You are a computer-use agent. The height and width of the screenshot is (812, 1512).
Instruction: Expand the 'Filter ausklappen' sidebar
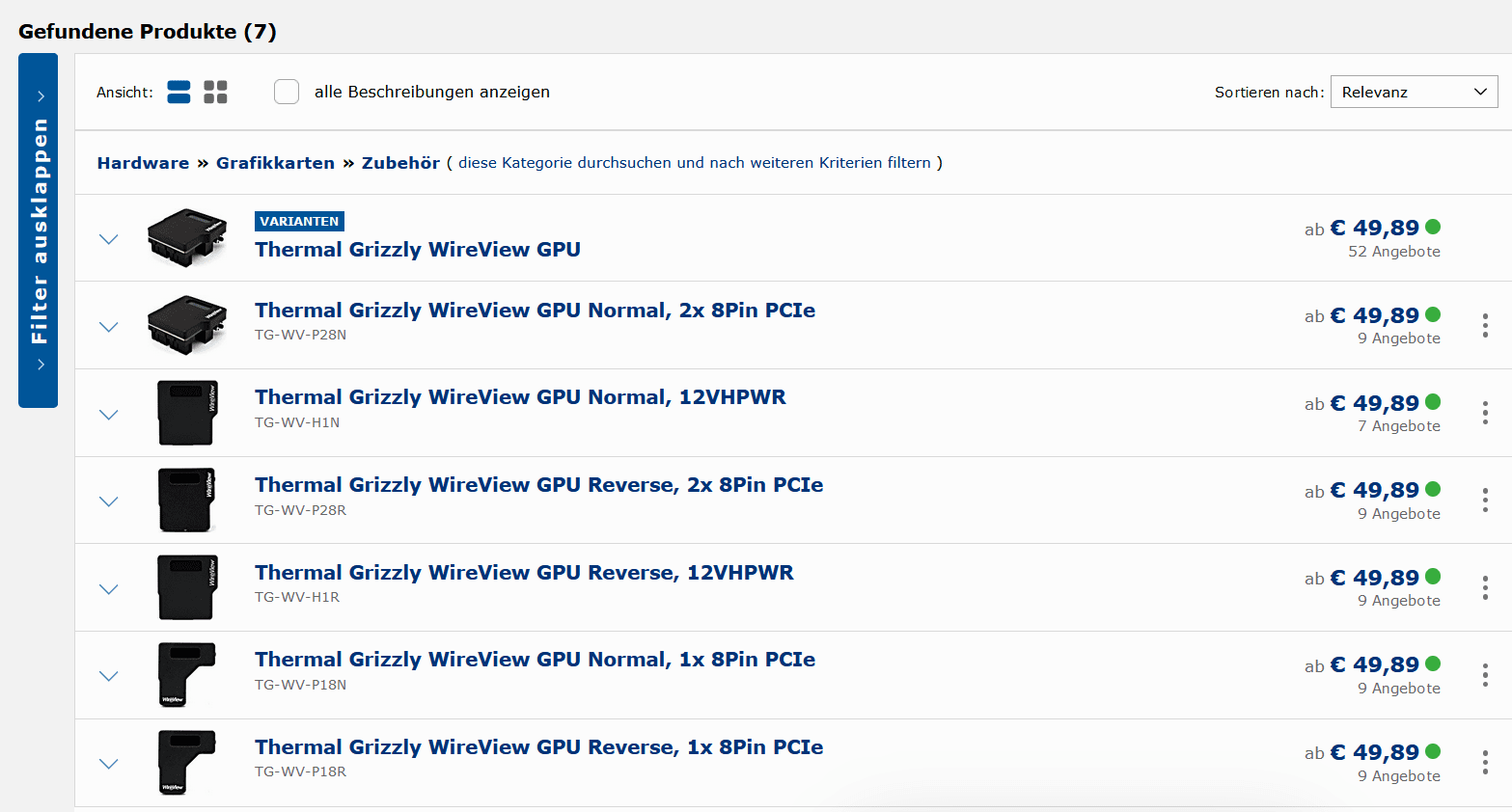point(39,230)
